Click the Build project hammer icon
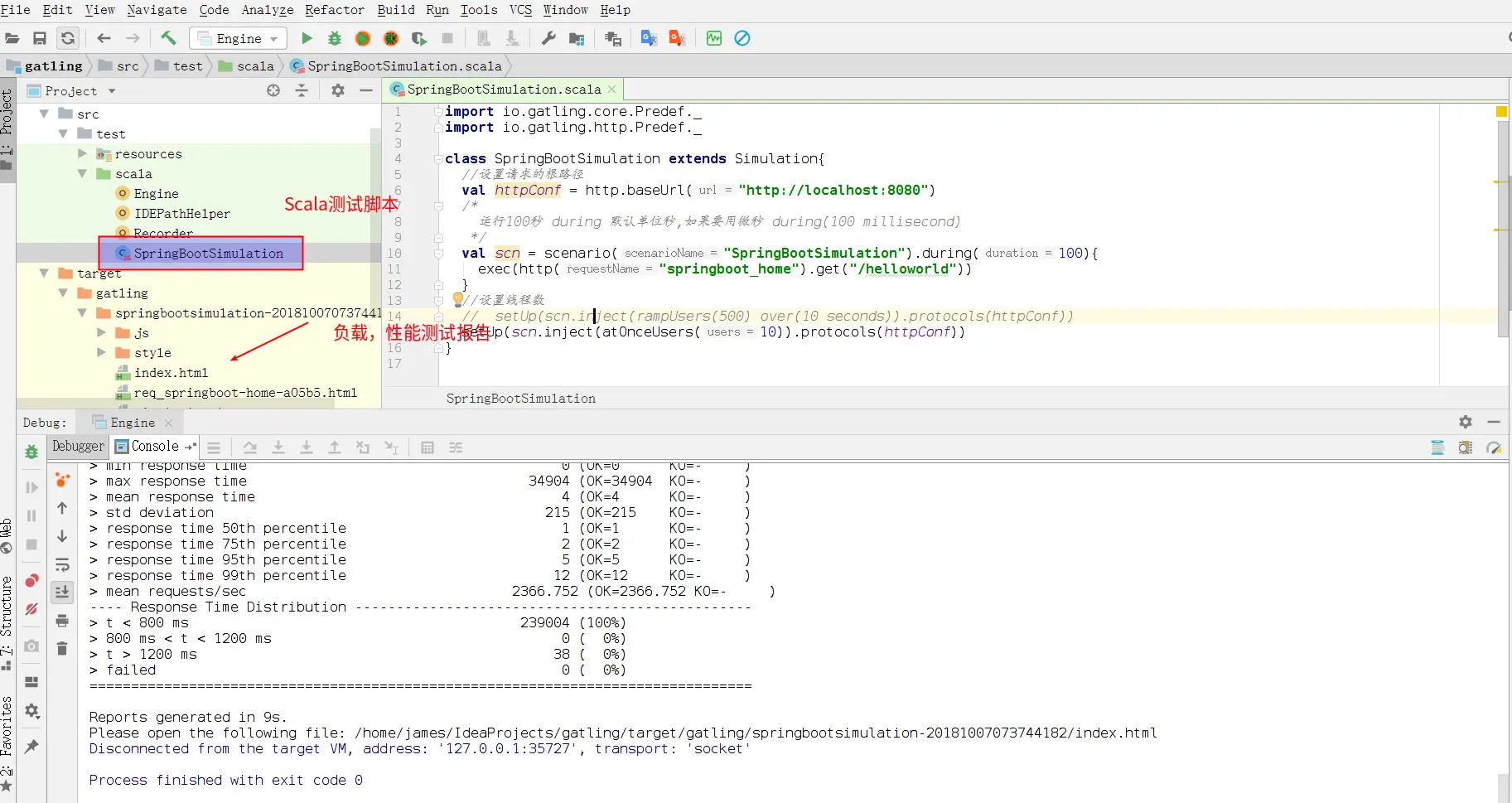 [168, 38]
